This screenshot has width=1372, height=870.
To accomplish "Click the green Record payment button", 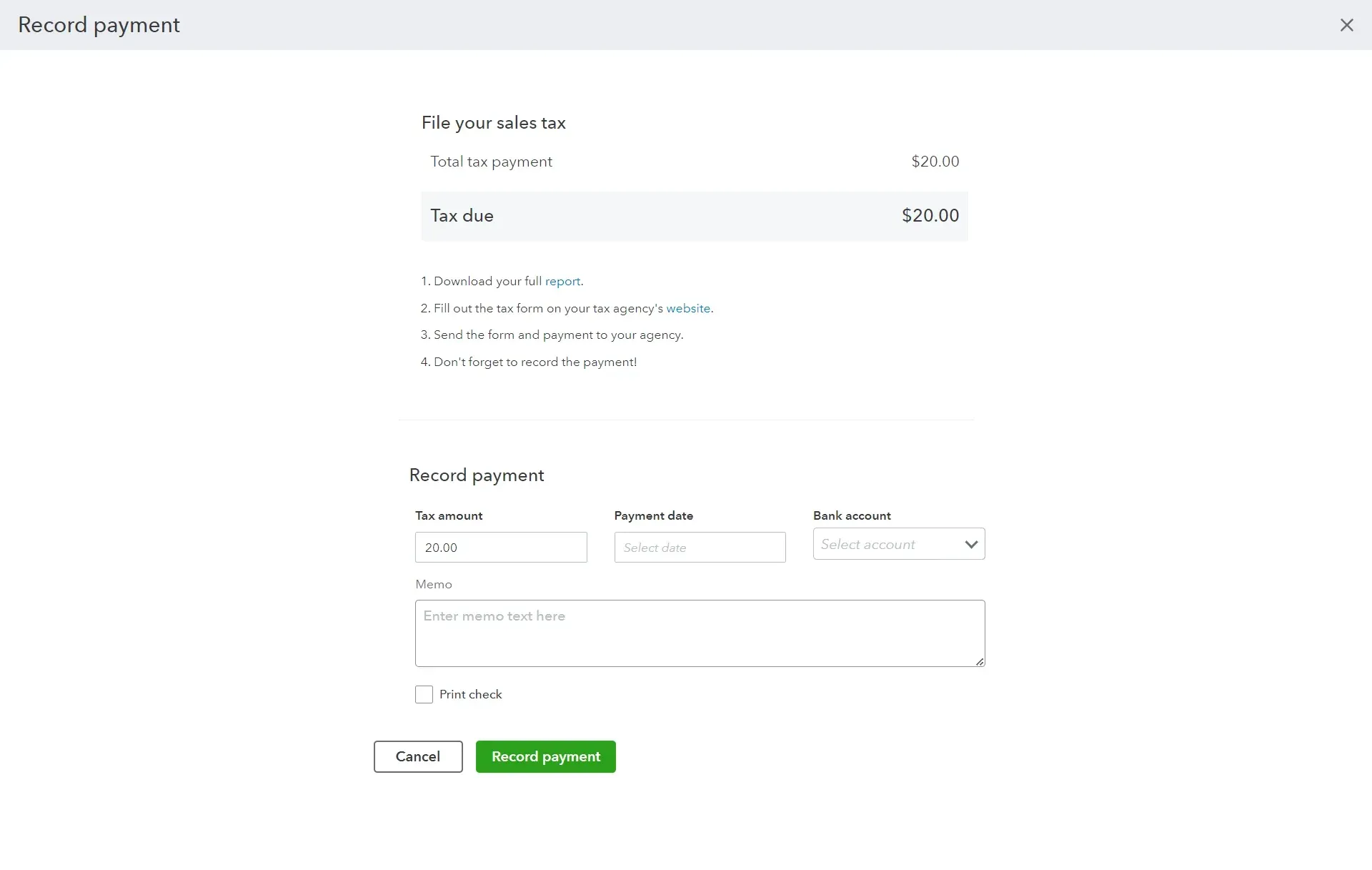I will tap(545, 756).
